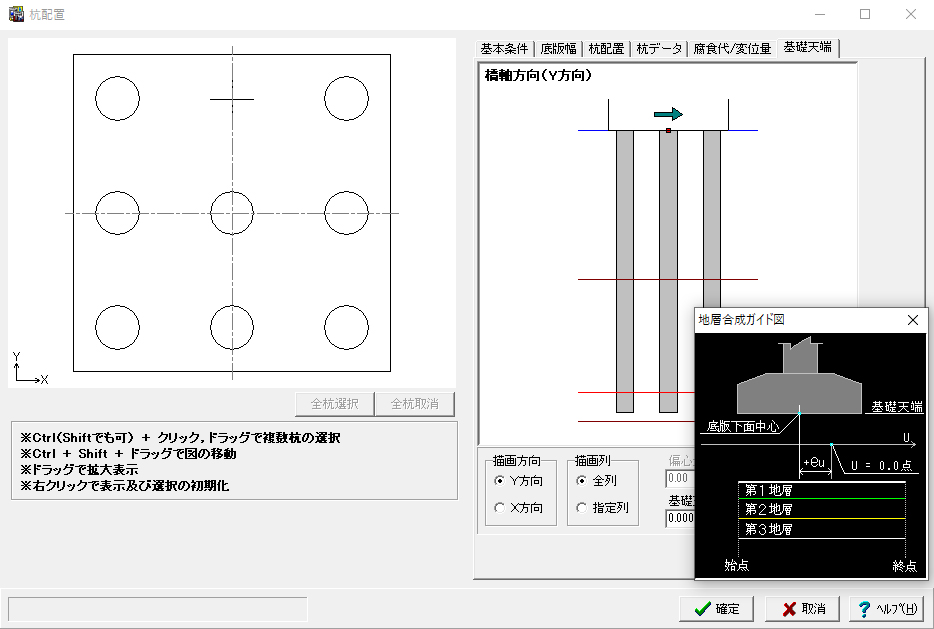Select the center pile circle
This screenshot has height=629, width=934.
(232, 213)
